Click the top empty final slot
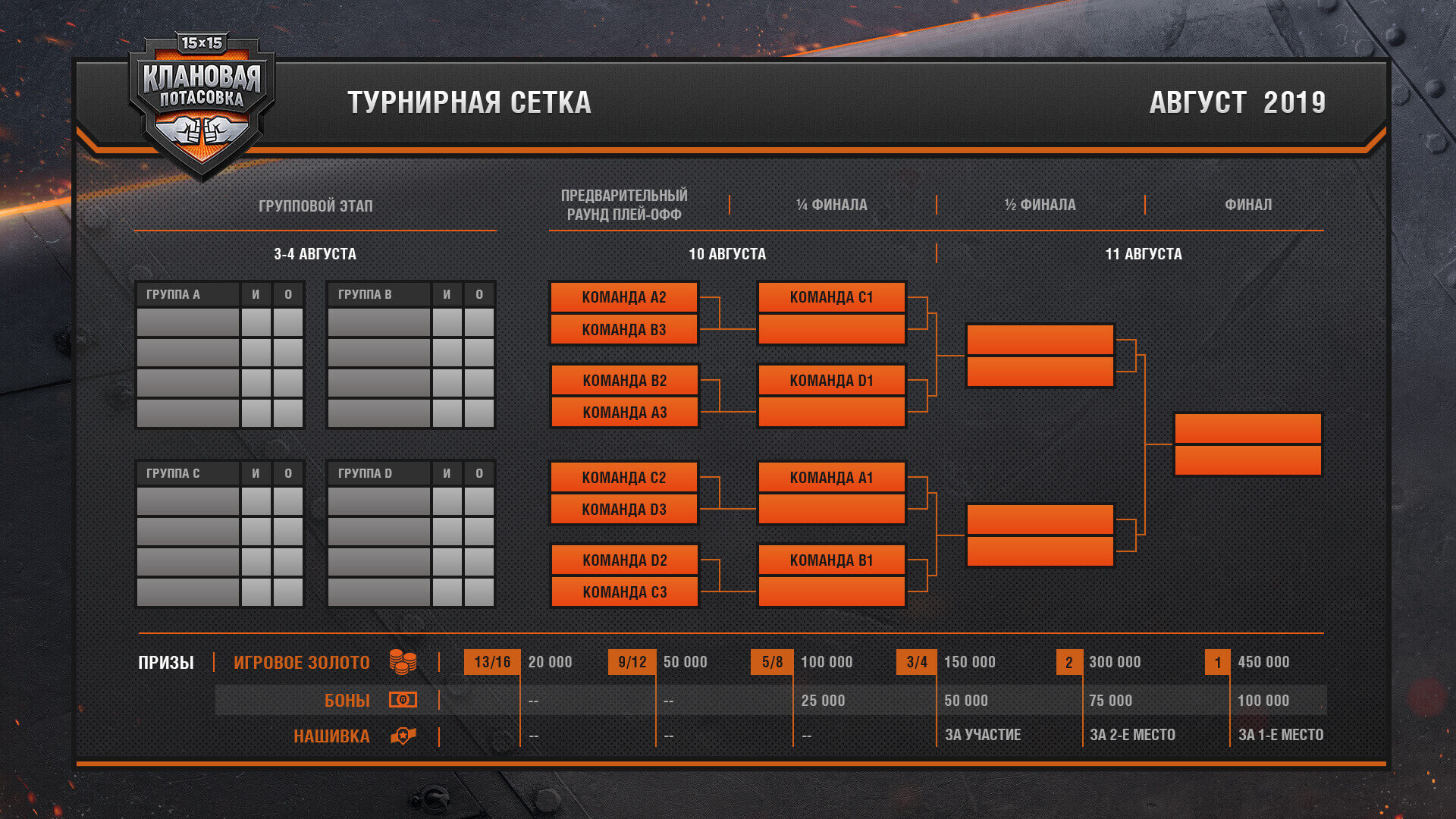Image resolution: width=1456 pixels, height=819 pixels. pyautogui.click(x=1248, y=428)
